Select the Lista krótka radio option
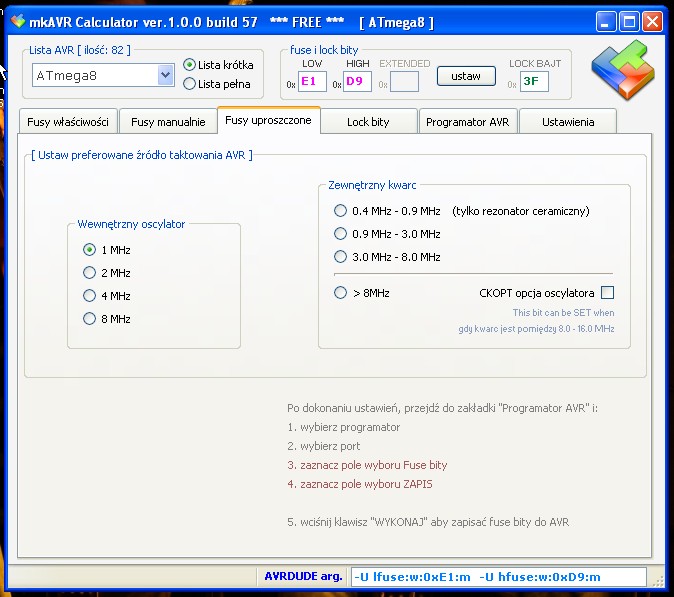This screenshot has height=597, width=674. tap(218, 65)
